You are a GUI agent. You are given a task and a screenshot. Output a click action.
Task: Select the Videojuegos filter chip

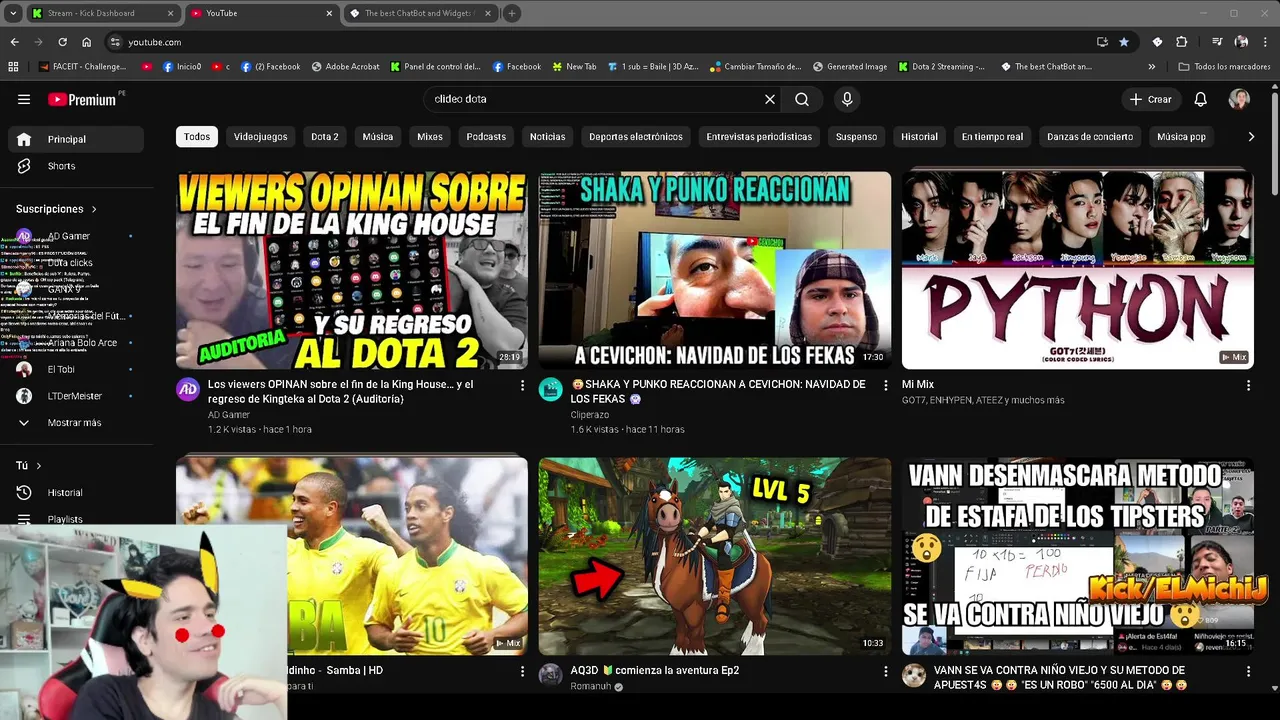tap(260, 136)
